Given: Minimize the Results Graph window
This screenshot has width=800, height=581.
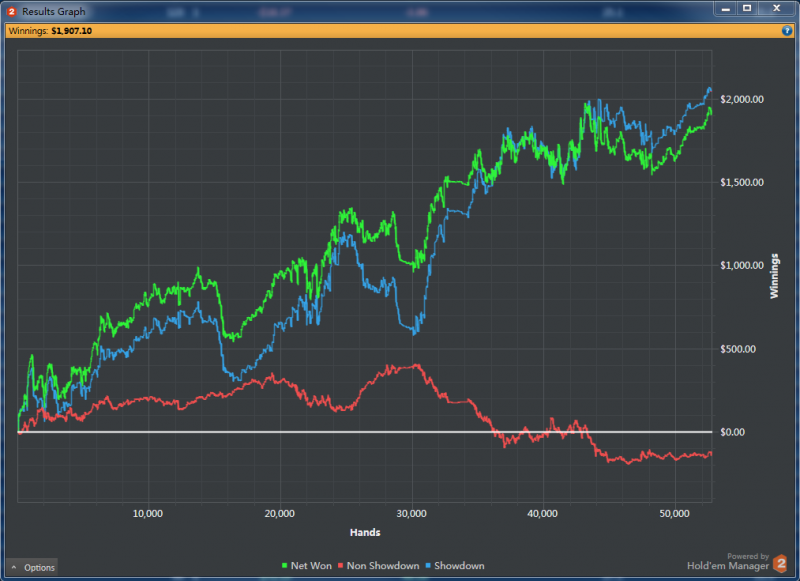Looking at the screenshot, I should point(727,8).
